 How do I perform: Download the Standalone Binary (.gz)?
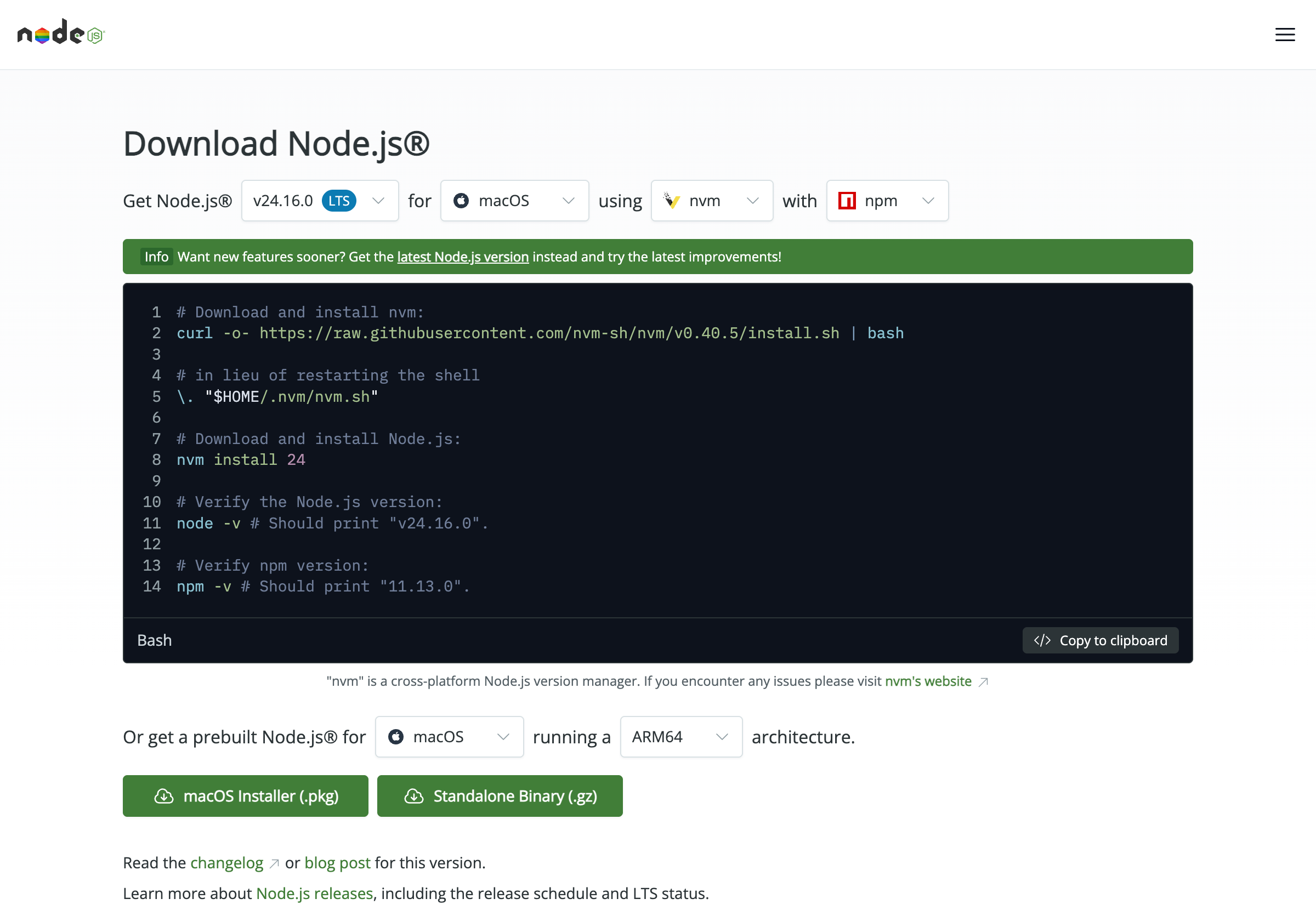click(500, 796)
